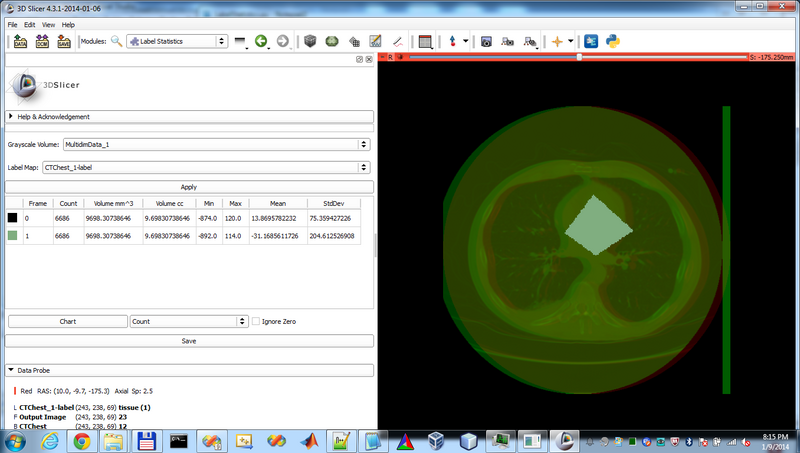Open the Modules Label Statistics dropdown
The height and width of the screenshot is (453, 800).
pyautogui.click(x=177, y=41)
